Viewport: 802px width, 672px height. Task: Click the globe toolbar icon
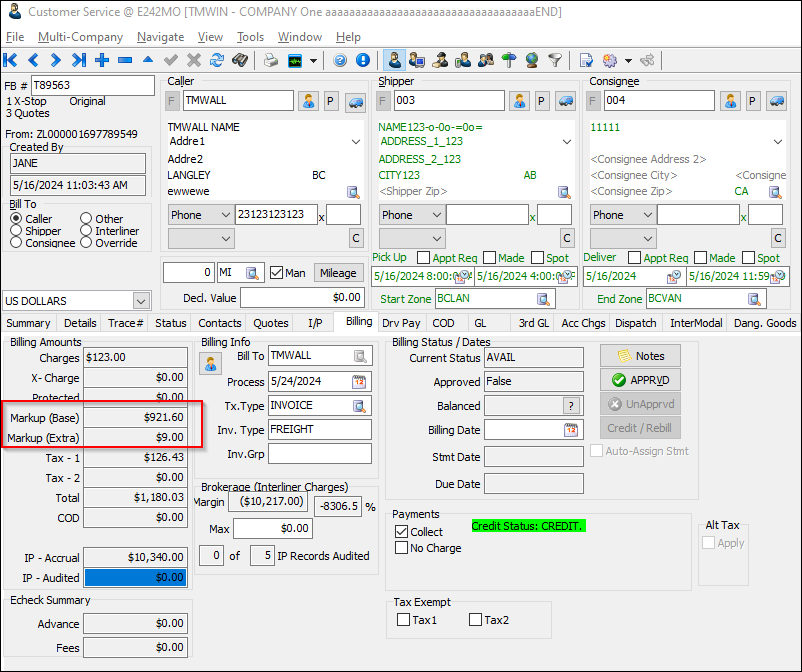point(531,60)
